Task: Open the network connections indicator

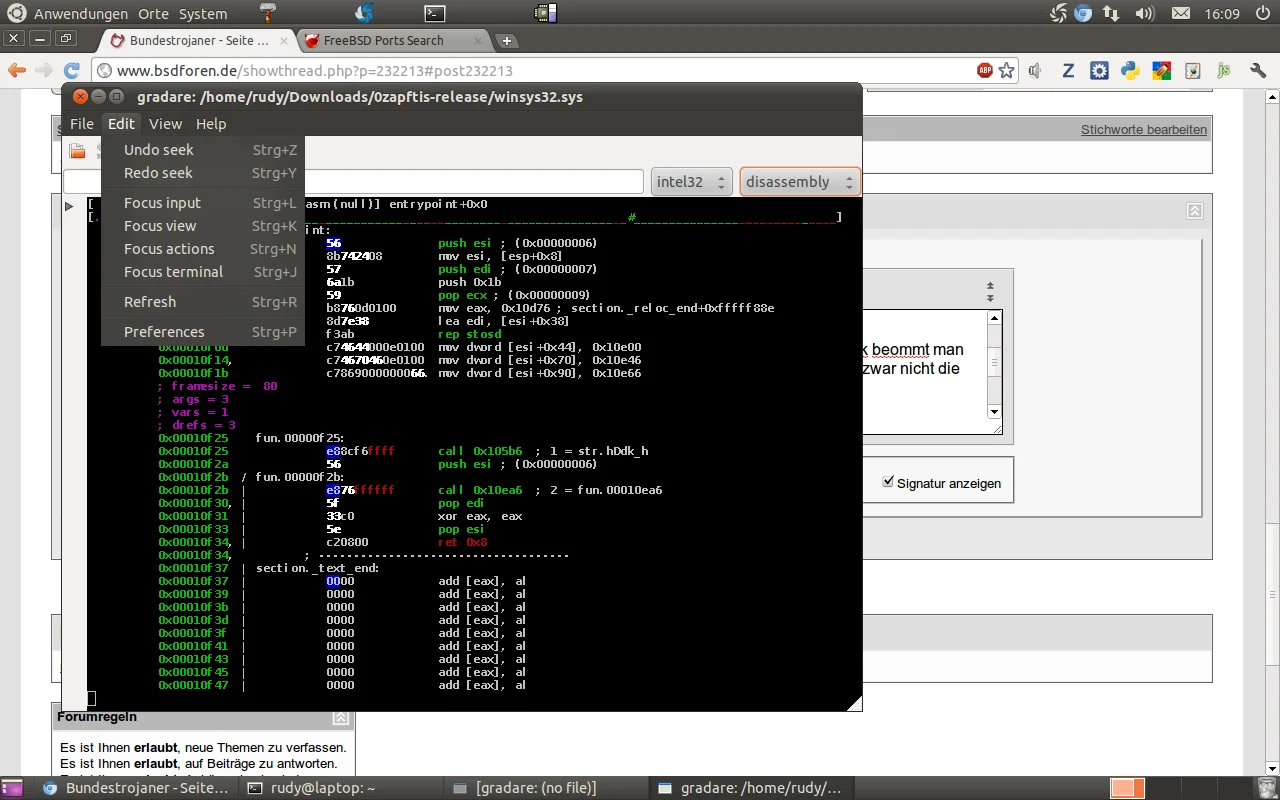Action: (1111, 13)
